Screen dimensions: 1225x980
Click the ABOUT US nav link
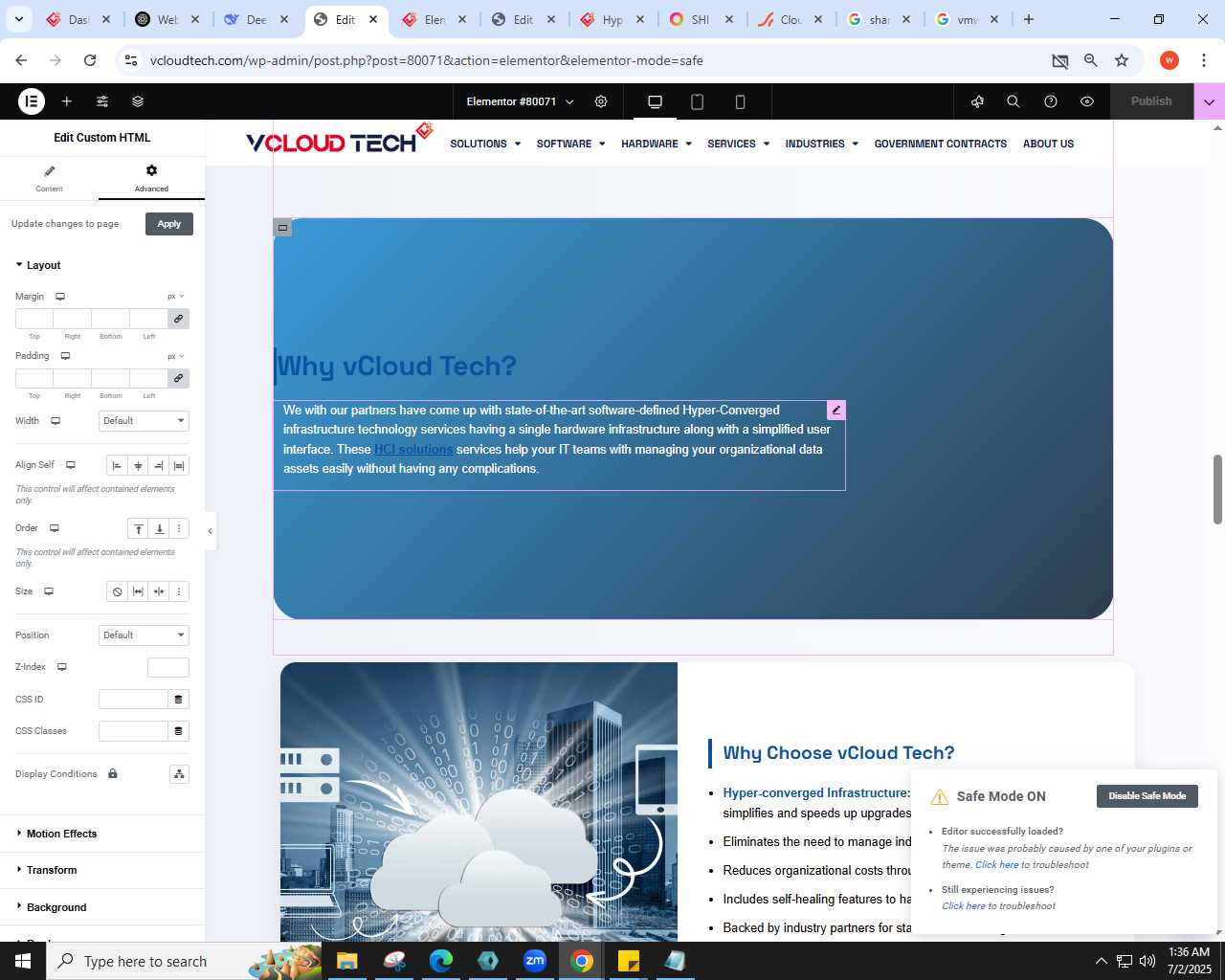click(1048, 144)
